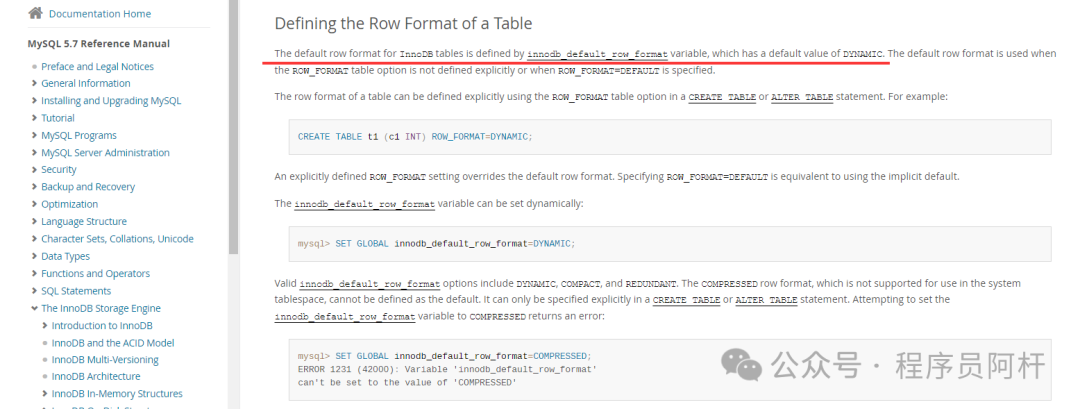Expand the Installing and Upgrading MySQL section
The width and height of the screenshot is (1080, 409).
point(35,101)
